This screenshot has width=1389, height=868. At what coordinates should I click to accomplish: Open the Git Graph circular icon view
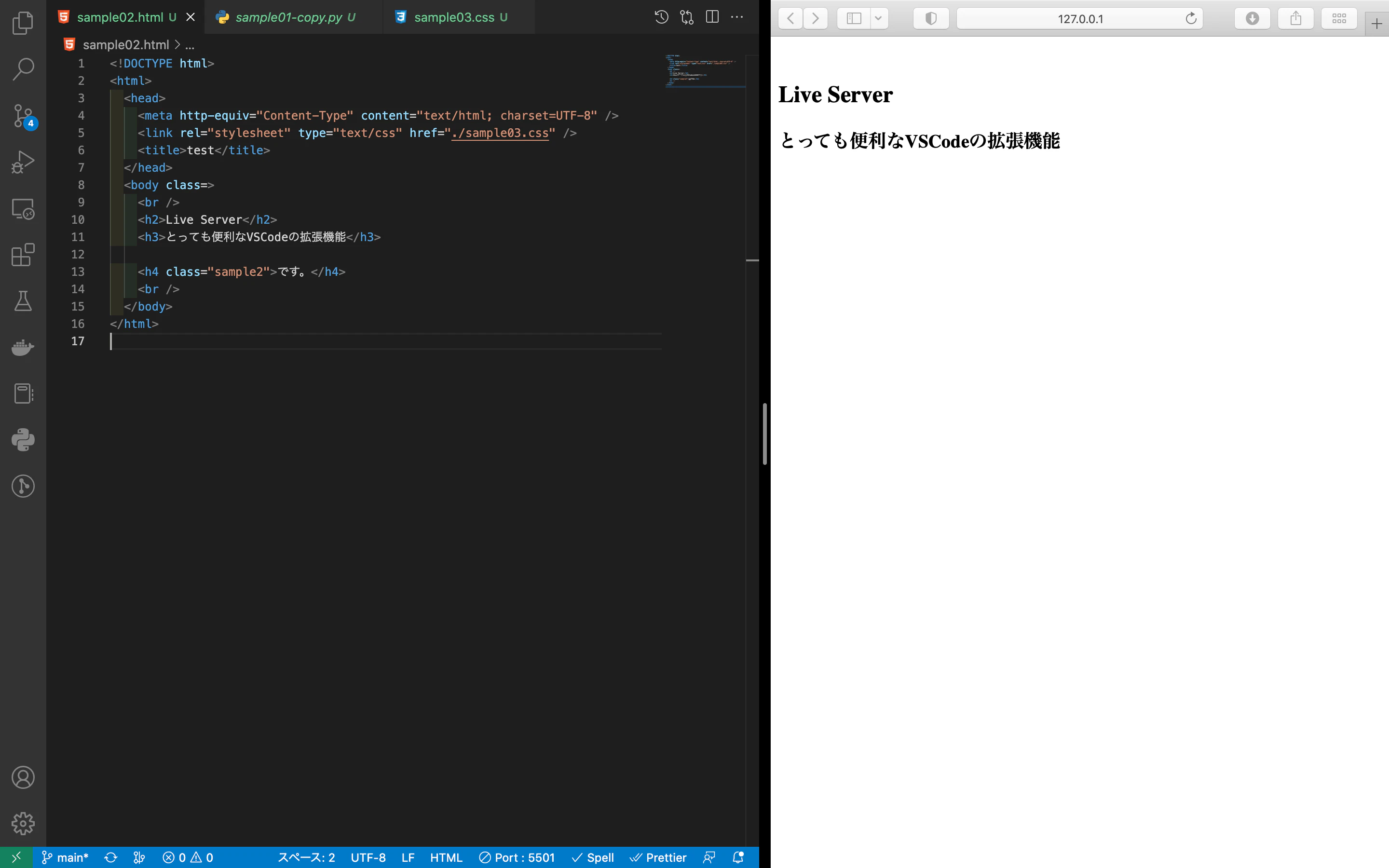tap(23, 486)
